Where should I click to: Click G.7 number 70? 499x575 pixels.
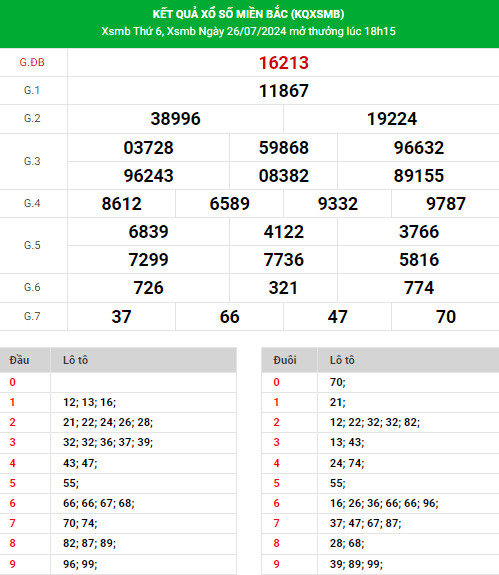[x=446, y=316]
